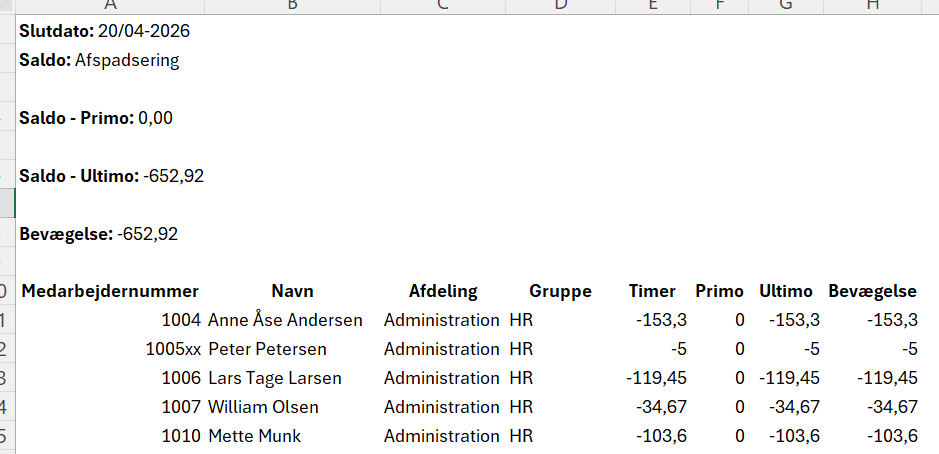
Task: Select the Saldo - Ultimo cell
Action: coord(111,176)
